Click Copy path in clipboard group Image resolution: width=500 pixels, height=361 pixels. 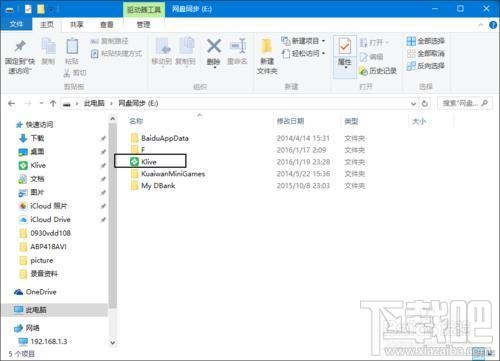pyautogui.click(x=110, y=41)
